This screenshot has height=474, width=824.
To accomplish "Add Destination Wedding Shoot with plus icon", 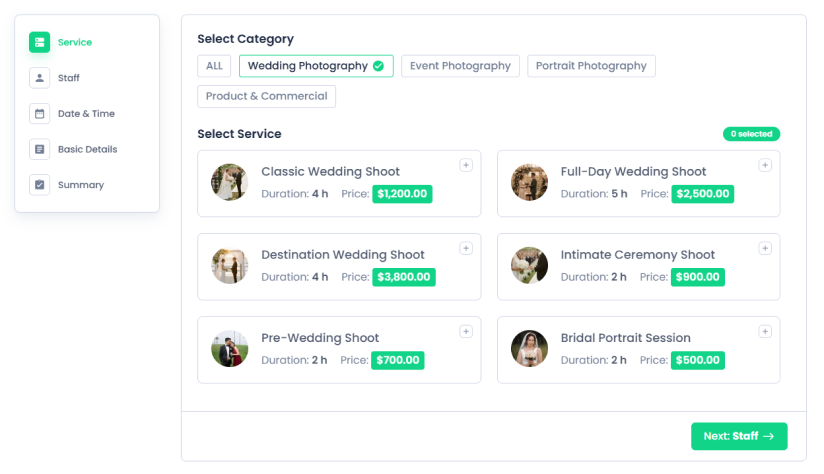I will 466,248.
